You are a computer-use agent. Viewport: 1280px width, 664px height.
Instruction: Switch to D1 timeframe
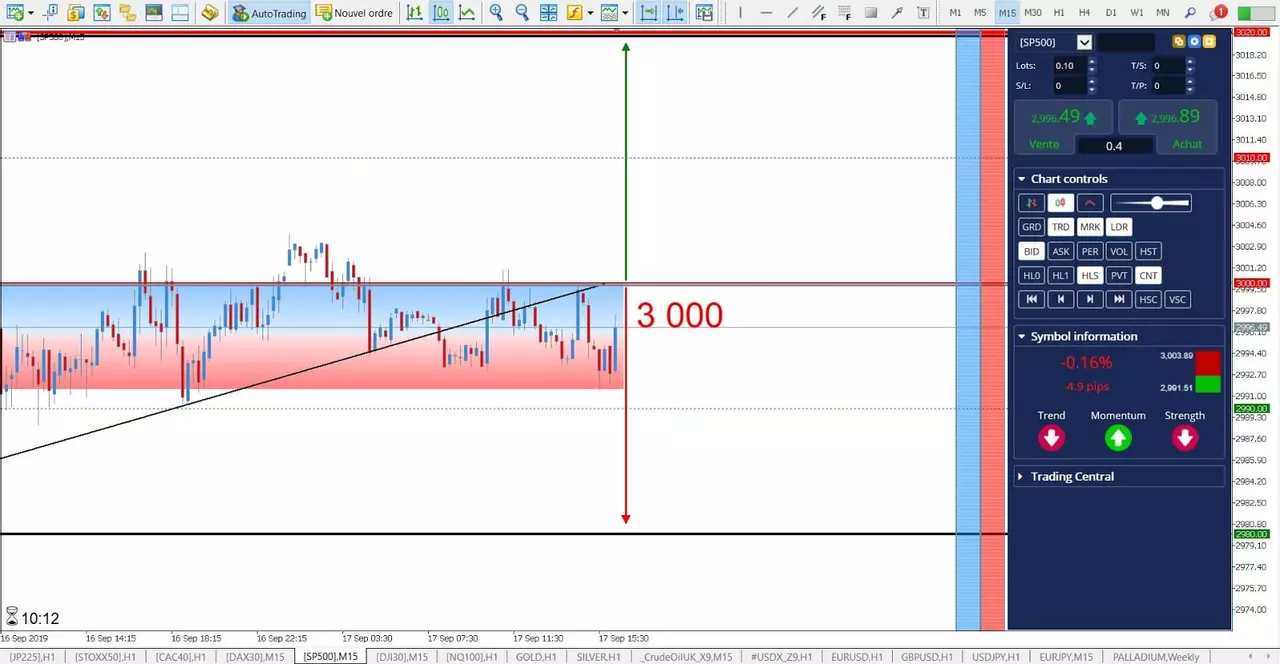click(x=1111, y=13)
